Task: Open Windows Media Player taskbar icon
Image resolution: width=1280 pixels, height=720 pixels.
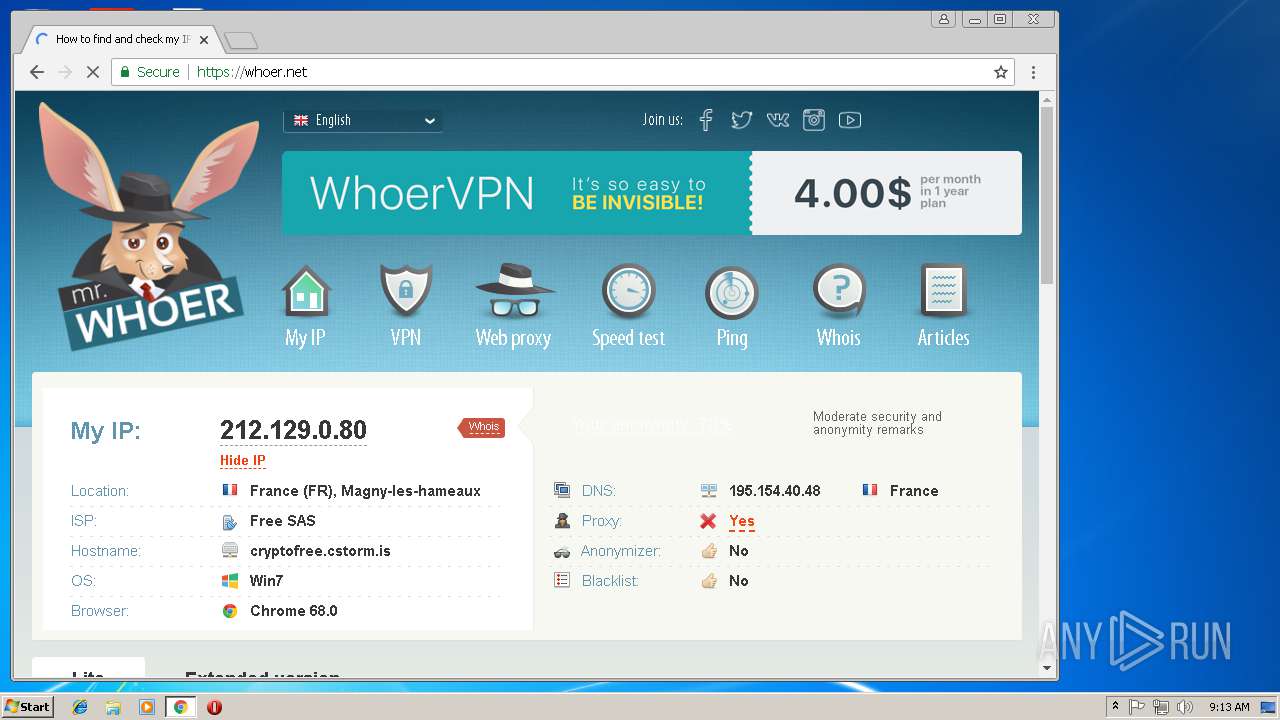Action: [x=147, y=707]
